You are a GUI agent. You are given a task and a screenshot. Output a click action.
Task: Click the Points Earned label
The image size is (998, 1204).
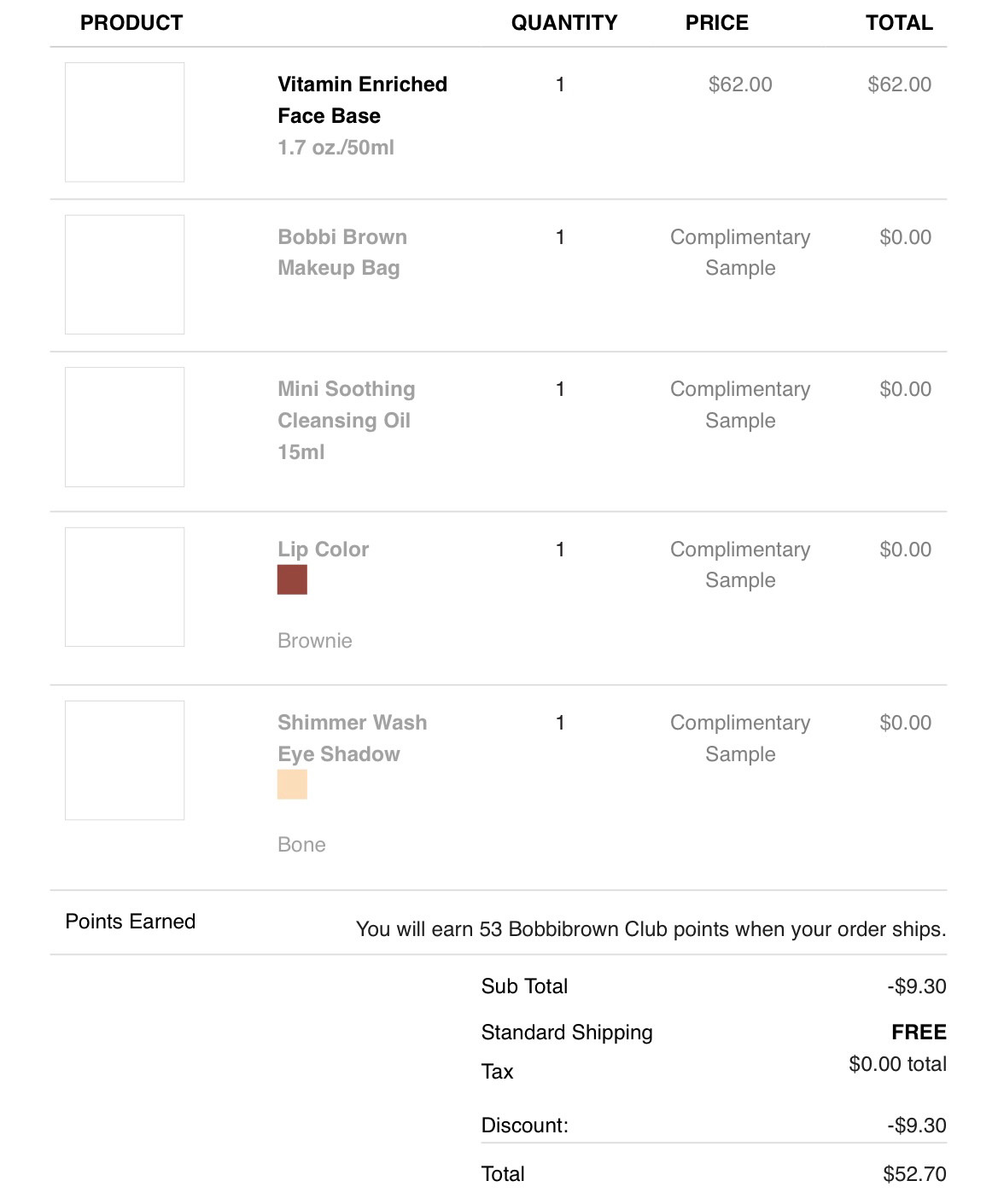131,922
